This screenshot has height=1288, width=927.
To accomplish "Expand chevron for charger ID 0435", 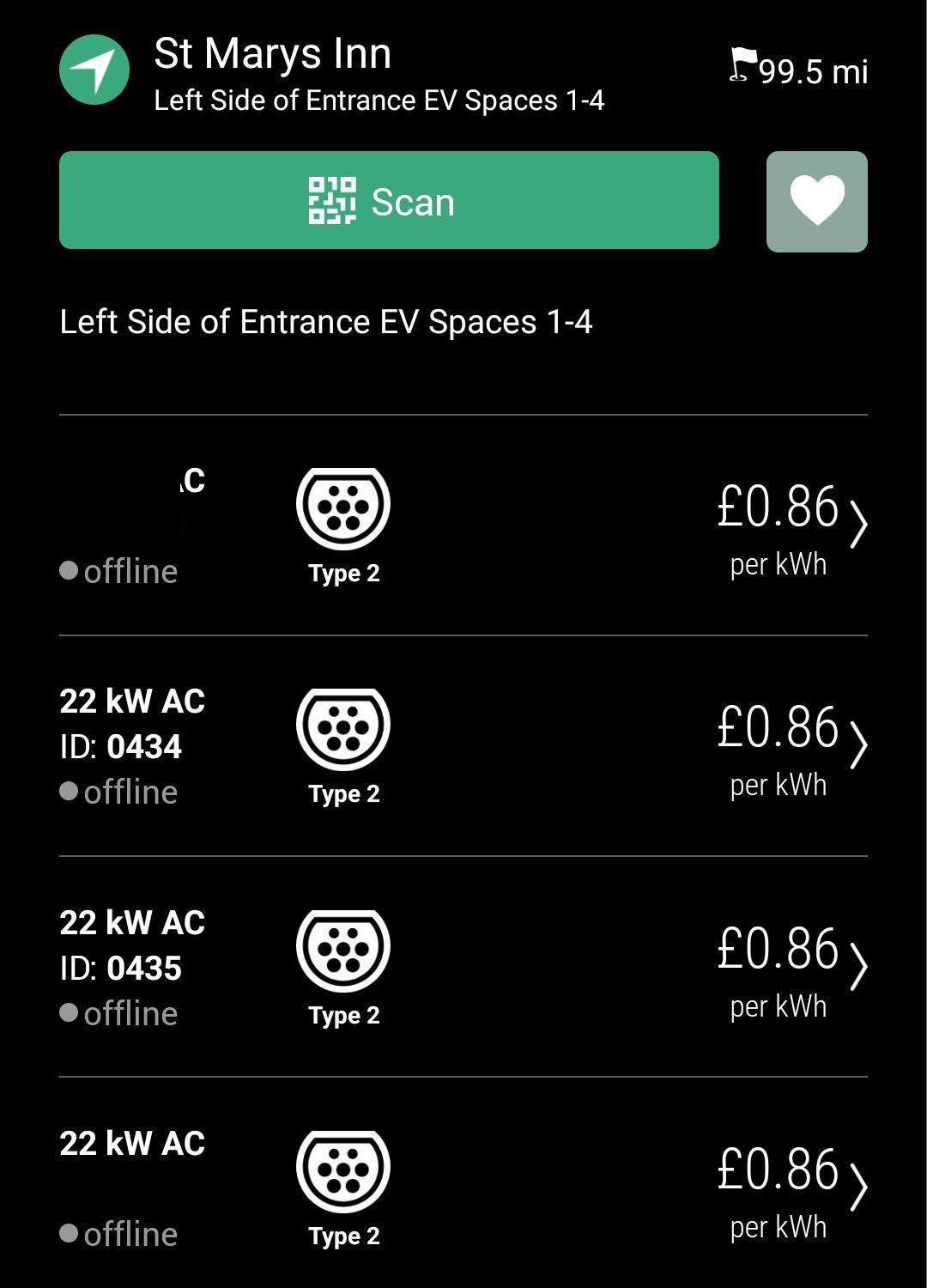I will click(857, 966).
